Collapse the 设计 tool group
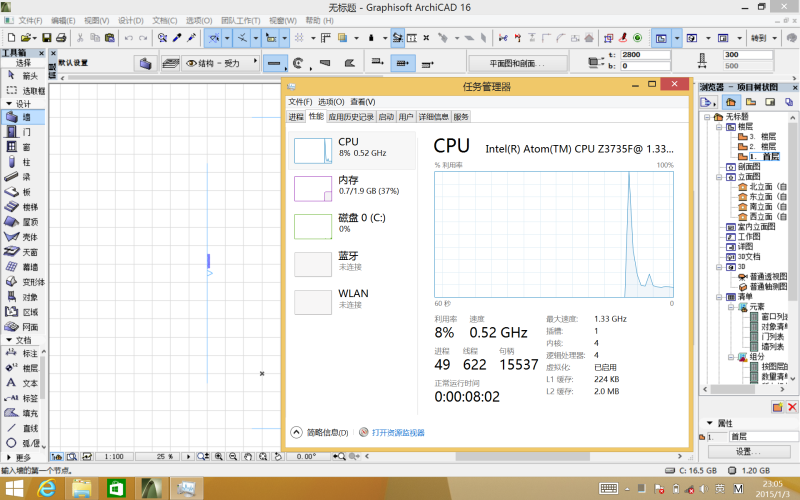Image resolution: width=800 pixels, height=500 pixels. click(x=8, y=103)
